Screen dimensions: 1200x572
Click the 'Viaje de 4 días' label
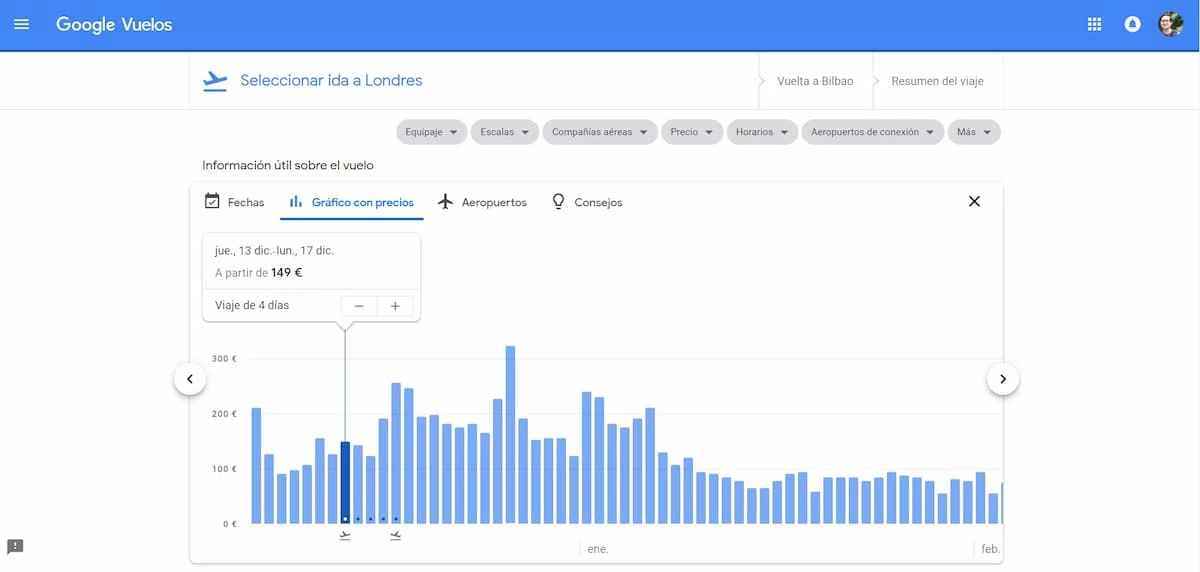point(252,305)
